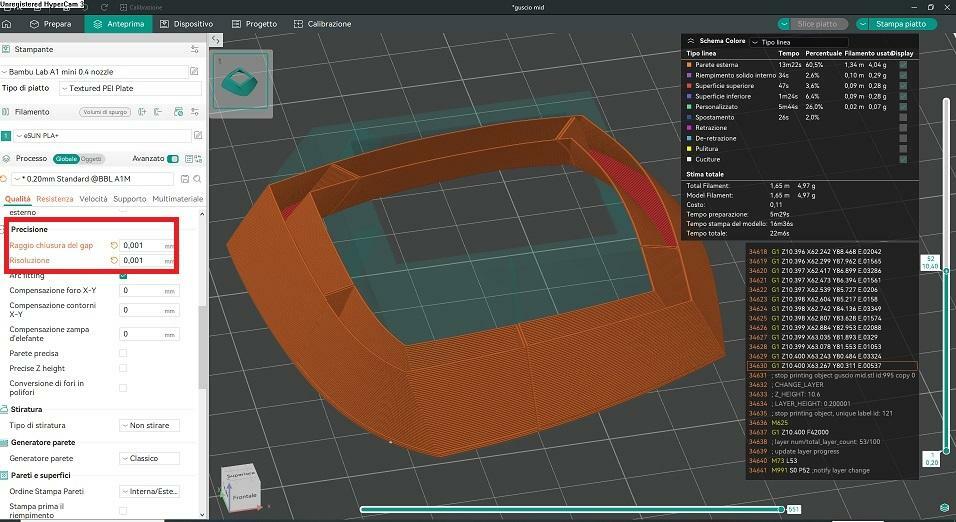
Task: Disable the Arc fitting checkbox
Action: tap(123, 276)
